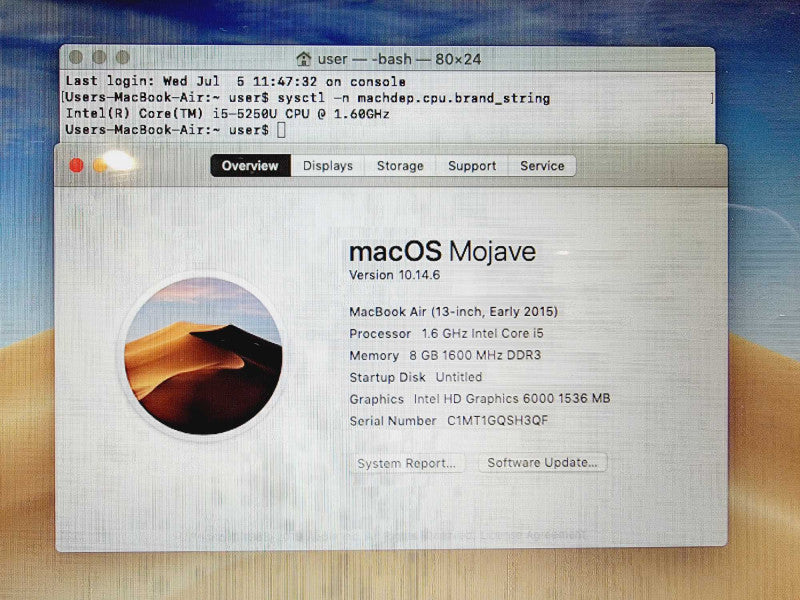Click the Terminal window zoom button
Image resolution: width=800 pixels, height=600 pixels.
[x=122, y=57]
